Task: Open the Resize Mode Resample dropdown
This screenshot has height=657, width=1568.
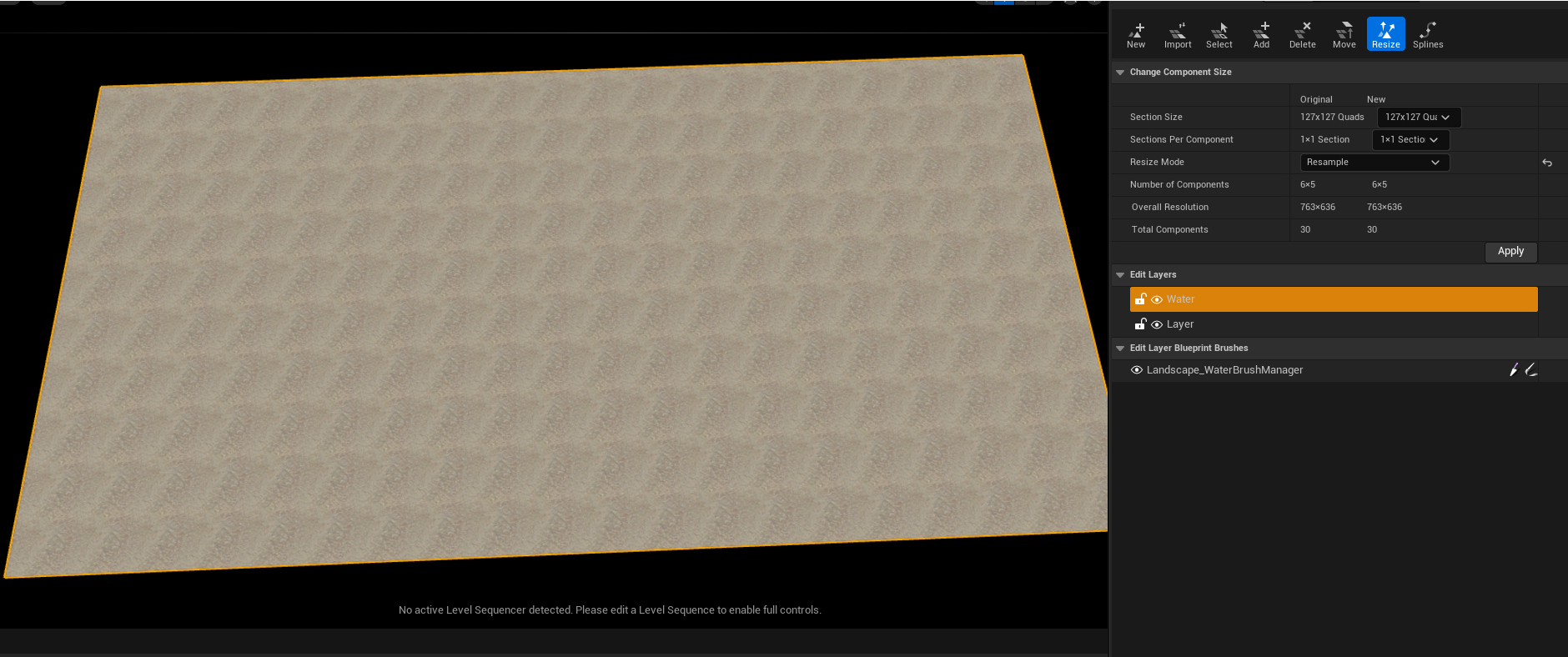Action: pos(1375,163)
